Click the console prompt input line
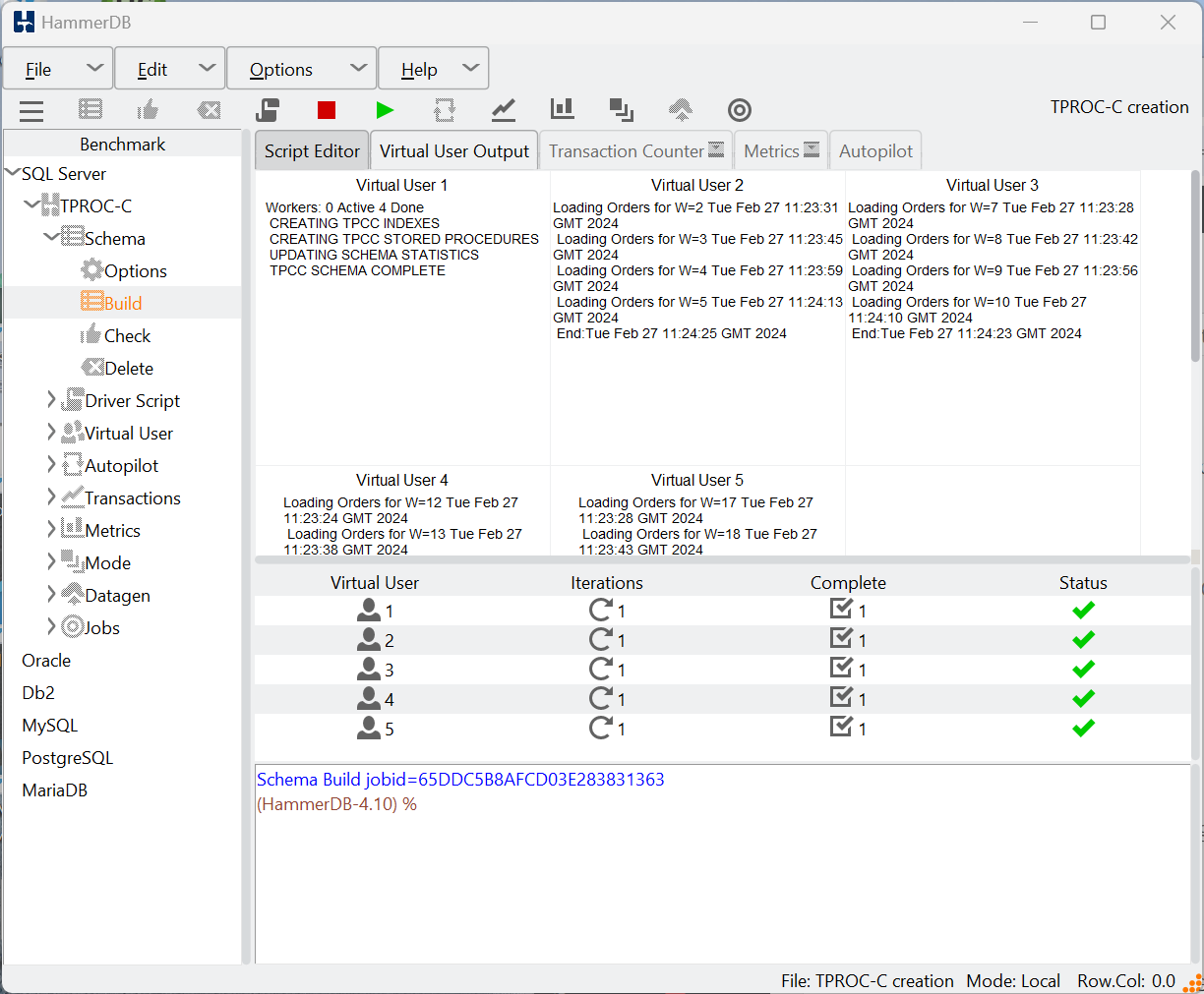Screen dimensions: 1204x994 [336, 803]
